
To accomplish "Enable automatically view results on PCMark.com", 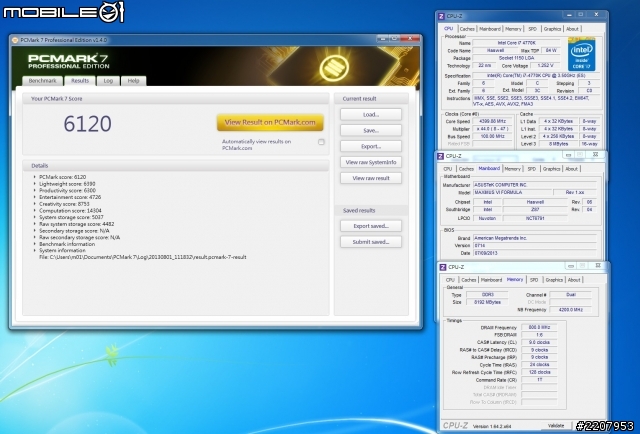I will [x=321, y=142].
